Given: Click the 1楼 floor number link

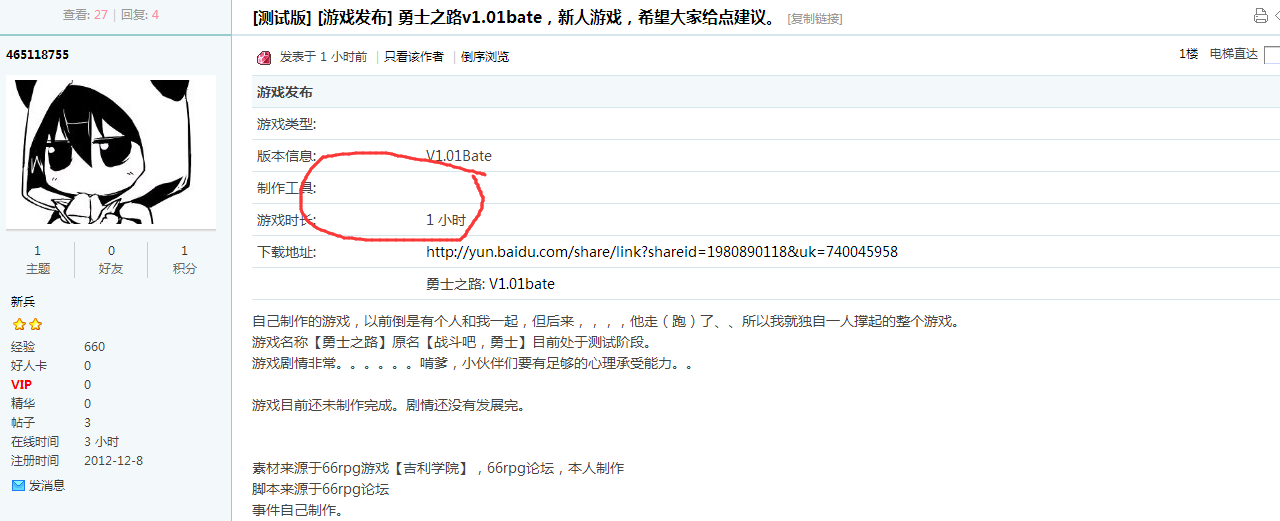Looking at the screenshot, I should point(1188,54).
